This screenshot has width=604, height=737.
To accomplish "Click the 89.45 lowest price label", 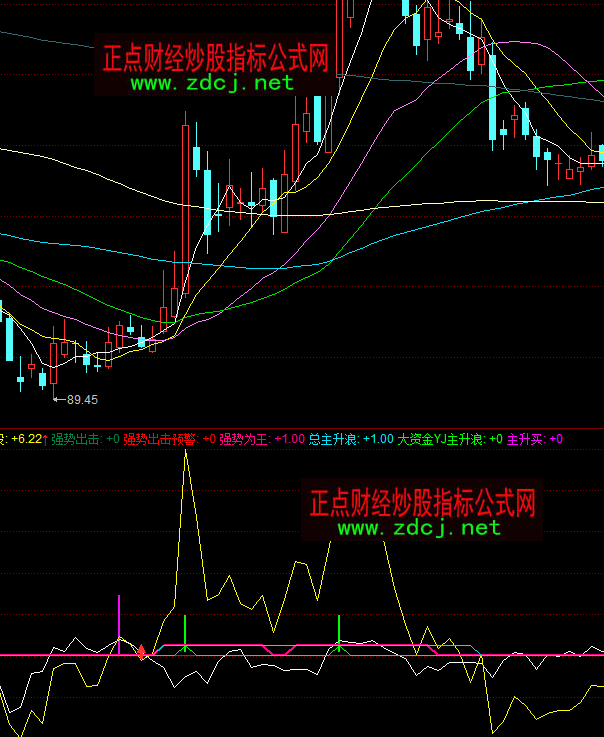I will [82, 400].
